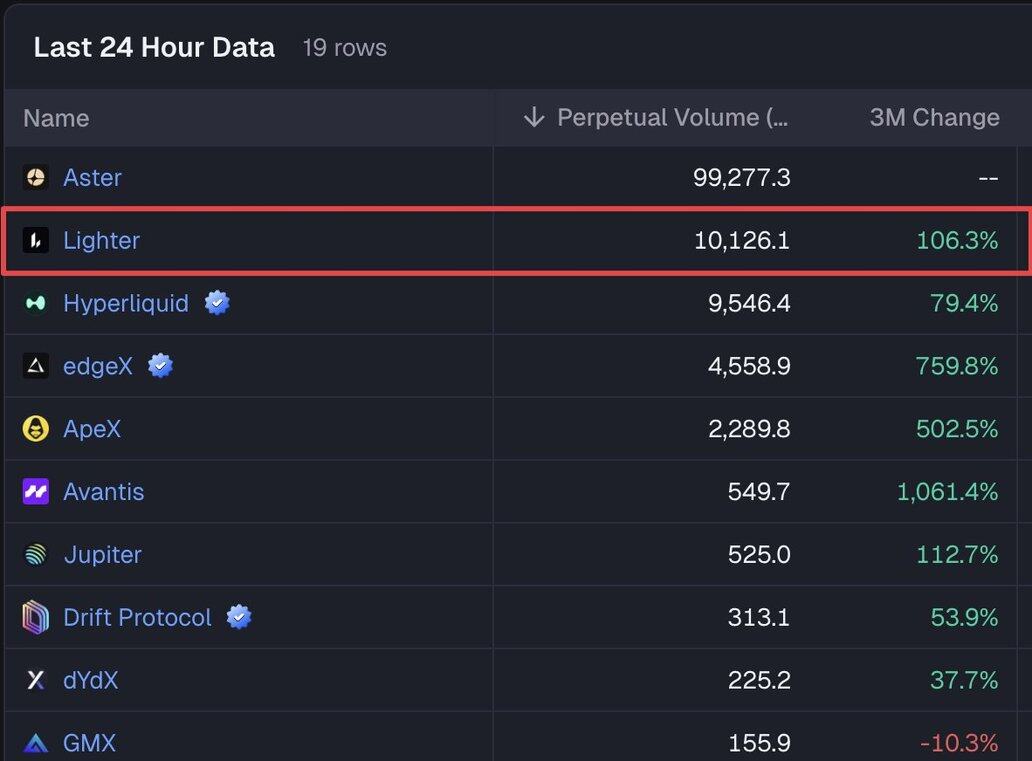Screen dimensions: 1032x761
Task: Open the Hyperliquid protocol link
Action: tap(126, 303)
